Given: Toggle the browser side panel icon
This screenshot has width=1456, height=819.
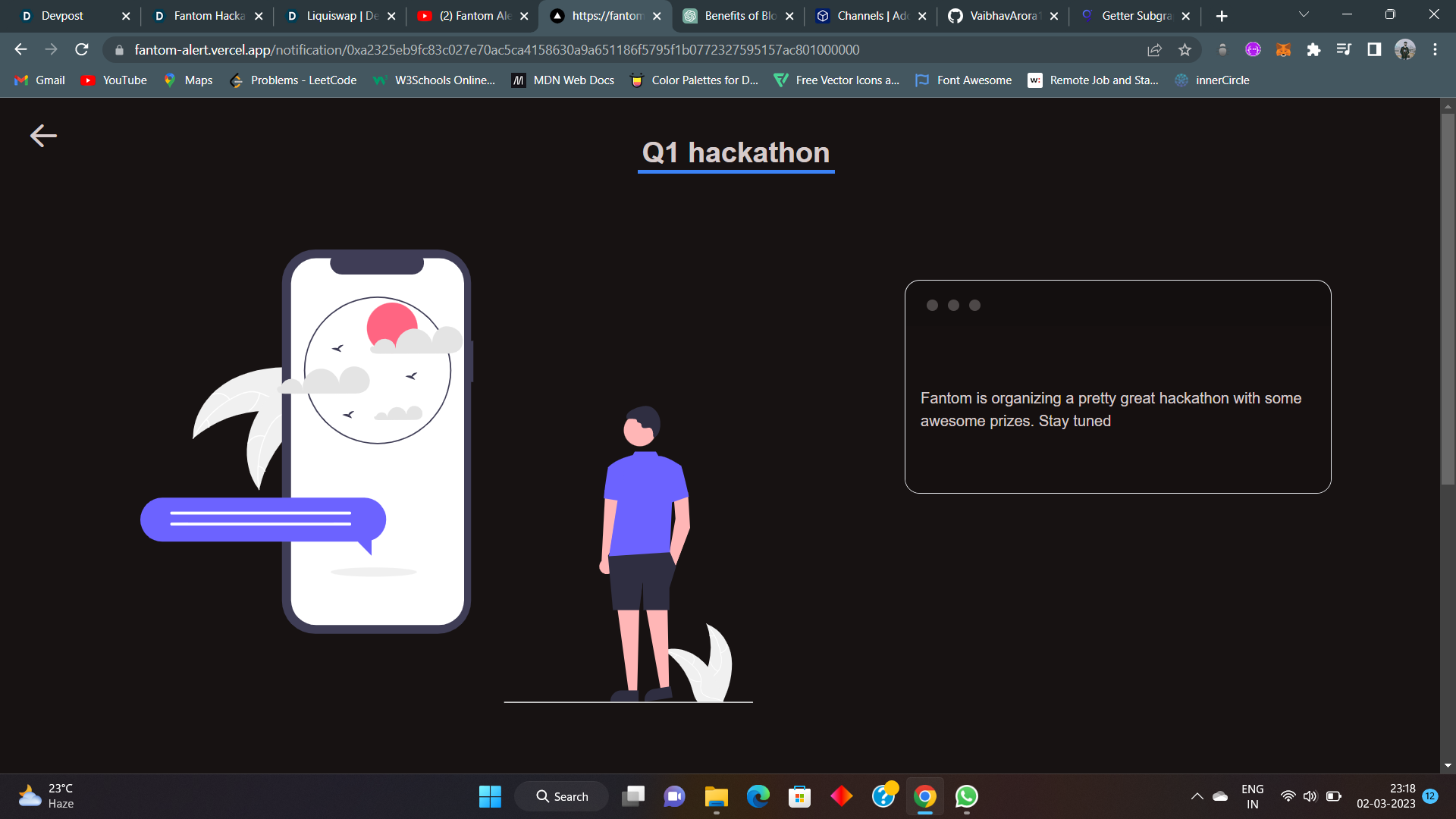Looking at the screenshot, I should [1374, 50].
